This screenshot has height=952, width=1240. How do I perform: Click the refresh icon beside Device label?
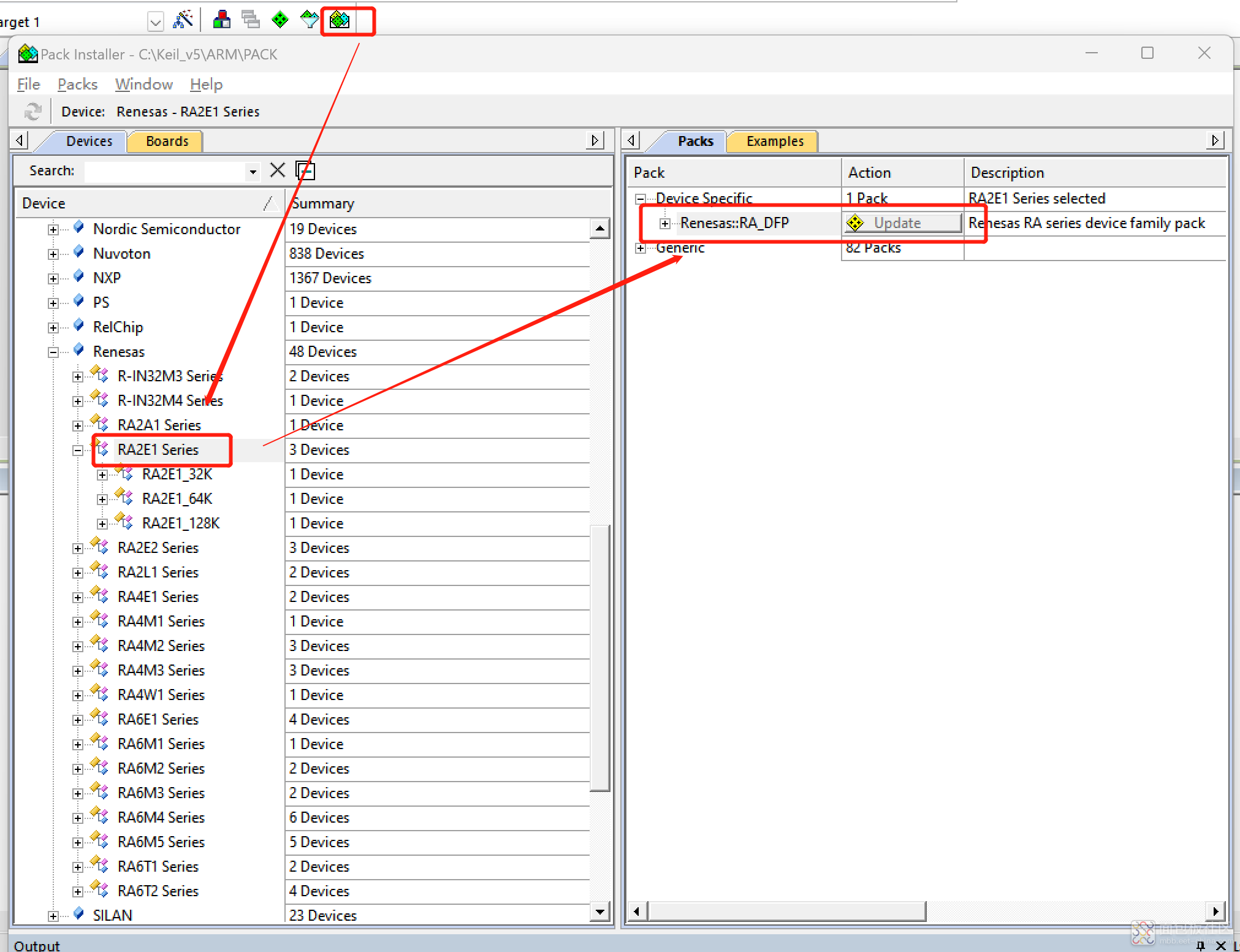(32, 112)
